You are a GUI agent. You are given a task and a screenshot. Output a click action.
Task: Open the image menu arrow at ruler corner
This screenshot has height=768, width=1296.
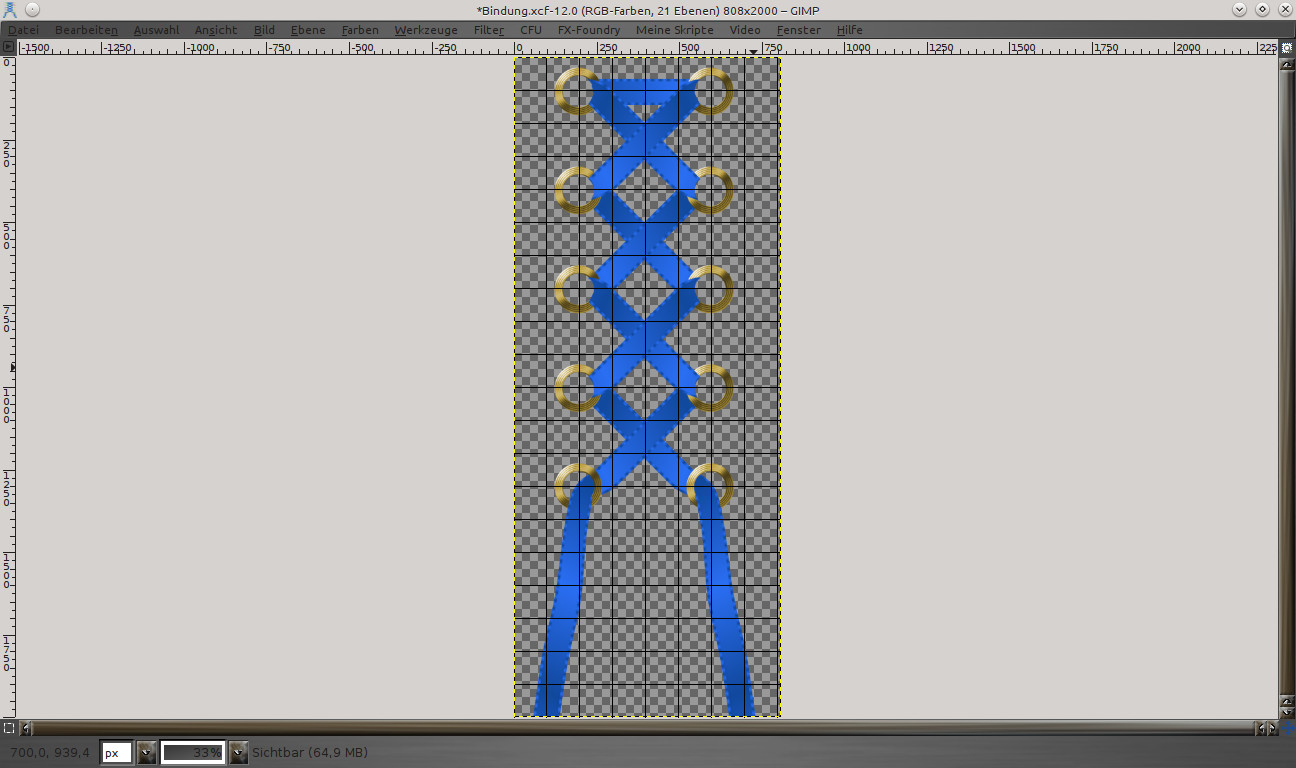pyautogui.click(x=9, y=47)
